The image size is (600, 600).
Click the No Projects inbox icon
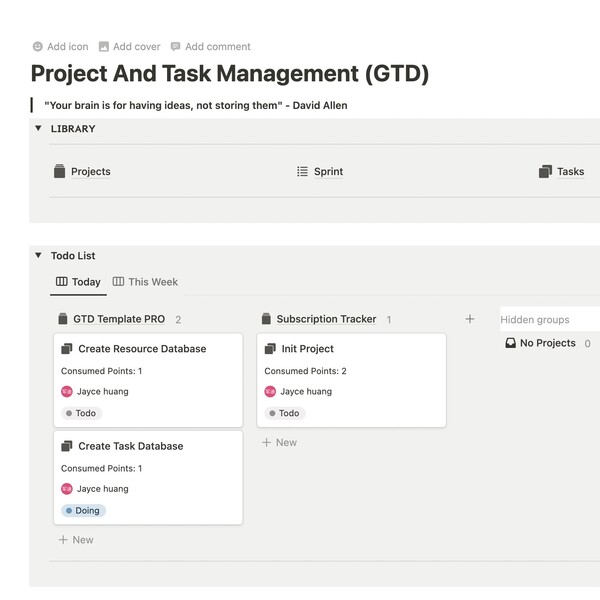point(510,343)
